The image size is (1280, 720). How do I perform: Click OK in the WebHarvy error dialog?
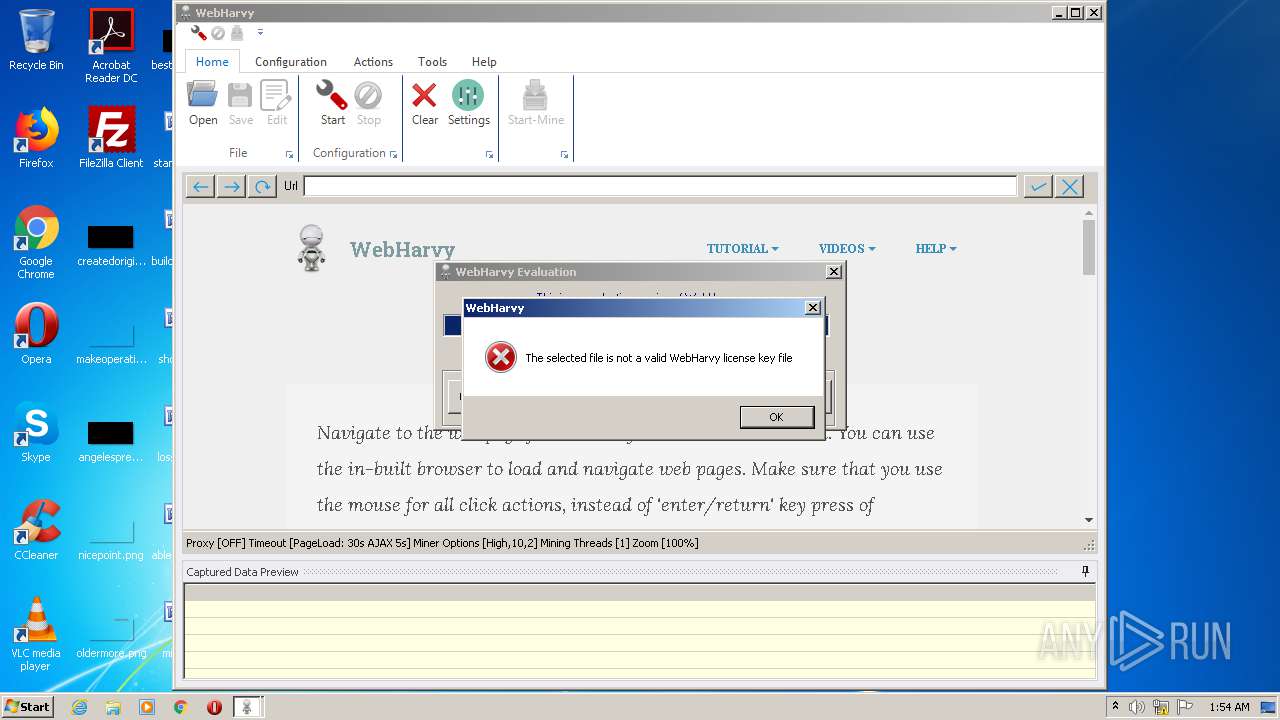[x=776, y=417]
